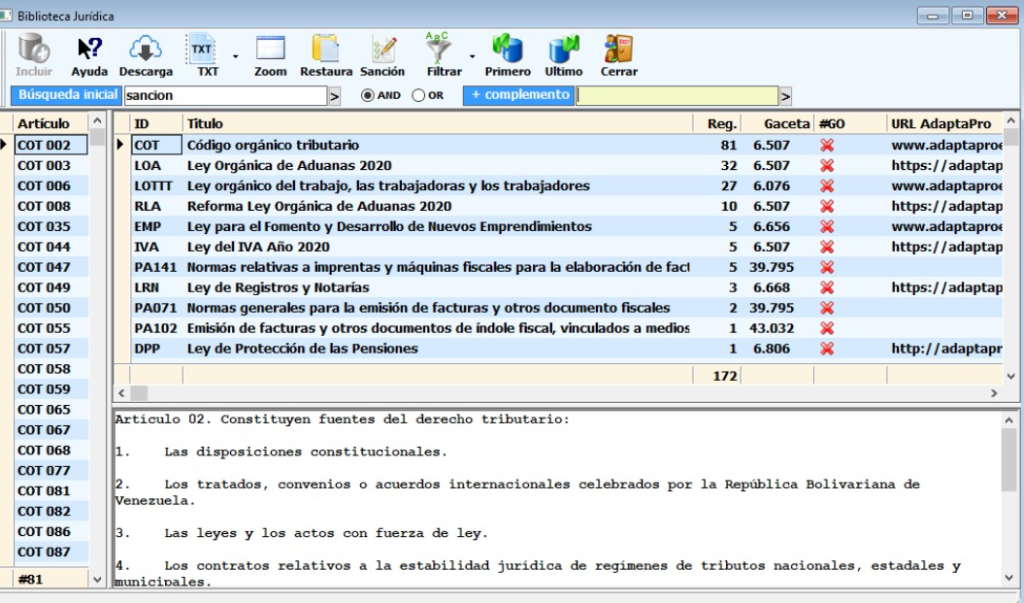Open the Sanción tool
This screenshot has height=603, width=1024.
pyautogui.click(x=382, y=49)
